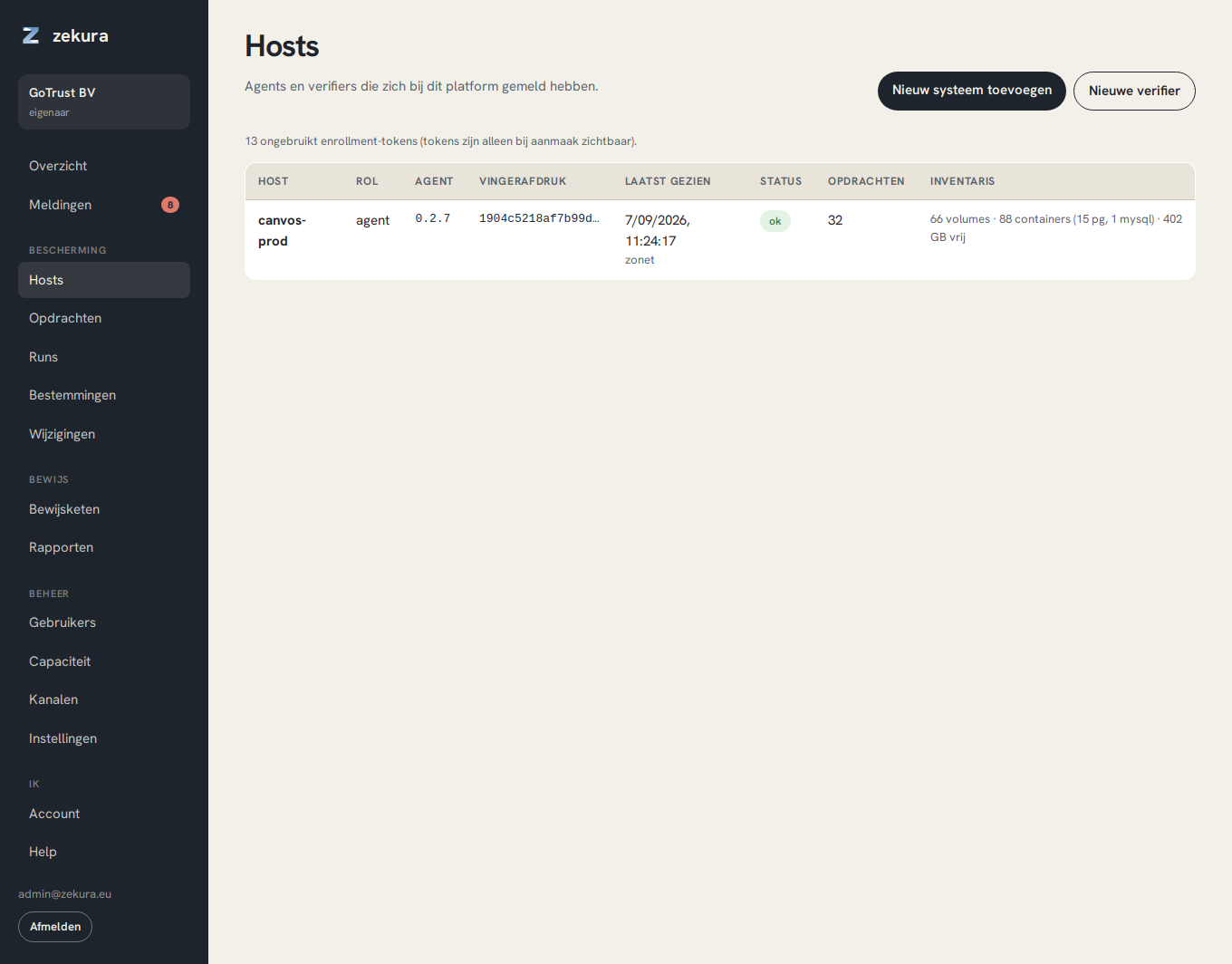This screenshot has height=964, width=1232.
Task: Open Gebruikers under Beheer
Action: click(104, 622)
